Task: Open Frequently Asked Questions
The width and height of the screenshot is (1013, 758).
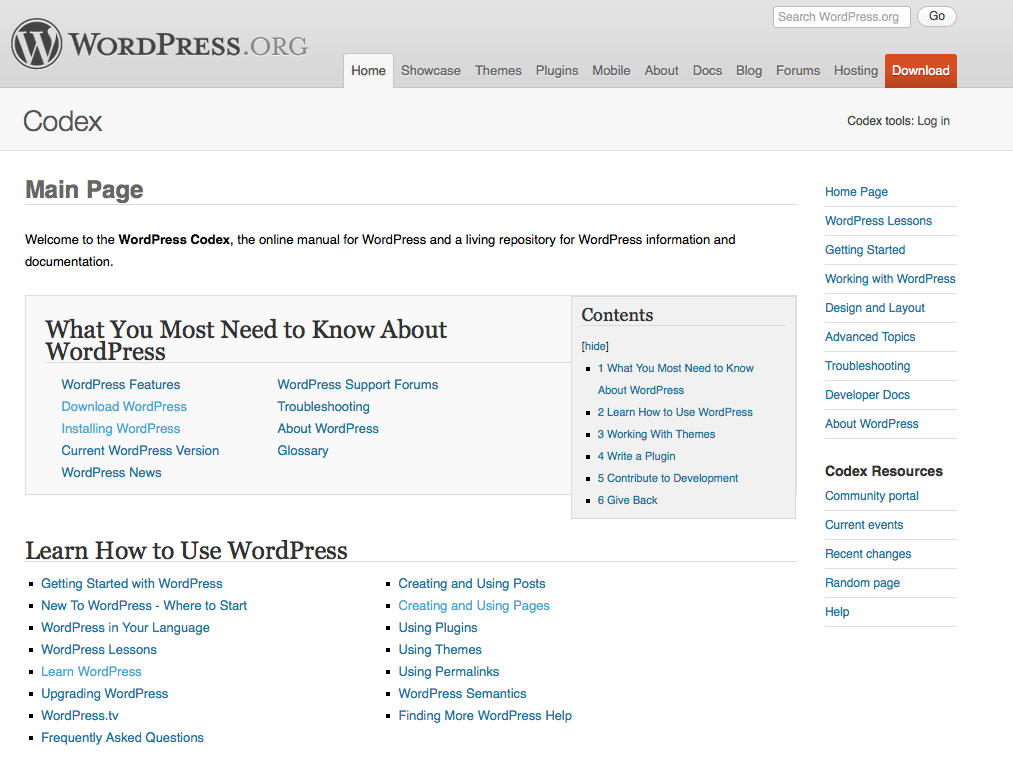Action: [x=122, y=737]
